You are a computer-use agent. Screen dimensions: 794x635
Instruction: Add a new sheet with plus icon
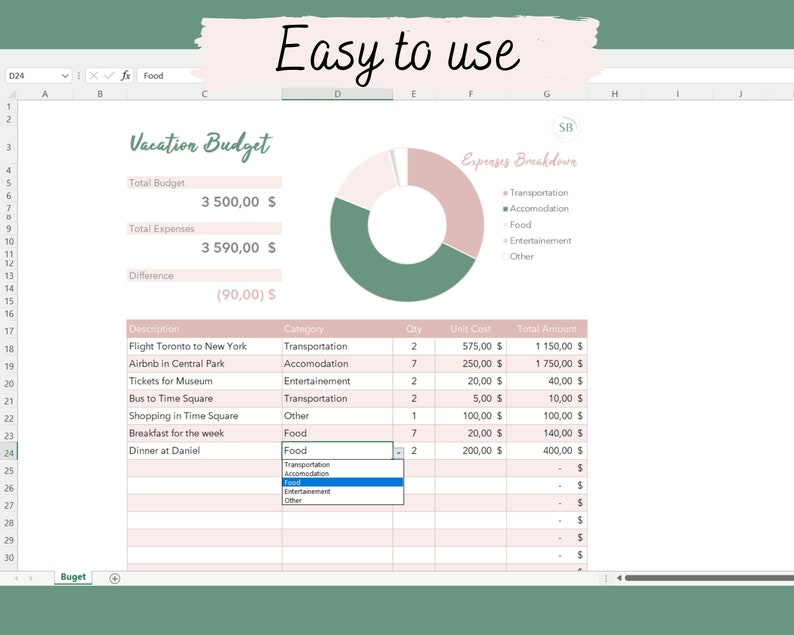pos(114,578)
